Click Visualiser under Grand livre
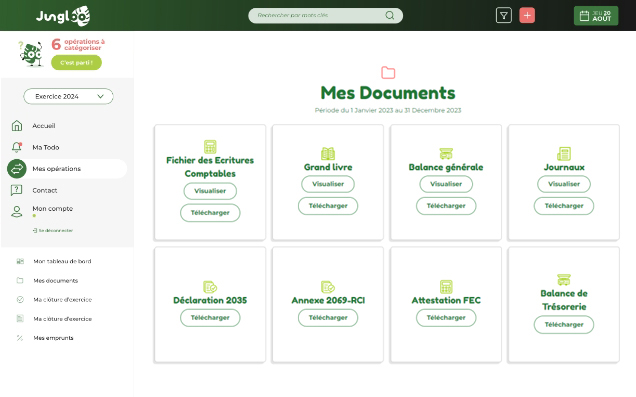This screenshot has height=397, width=636. (328, 184)
